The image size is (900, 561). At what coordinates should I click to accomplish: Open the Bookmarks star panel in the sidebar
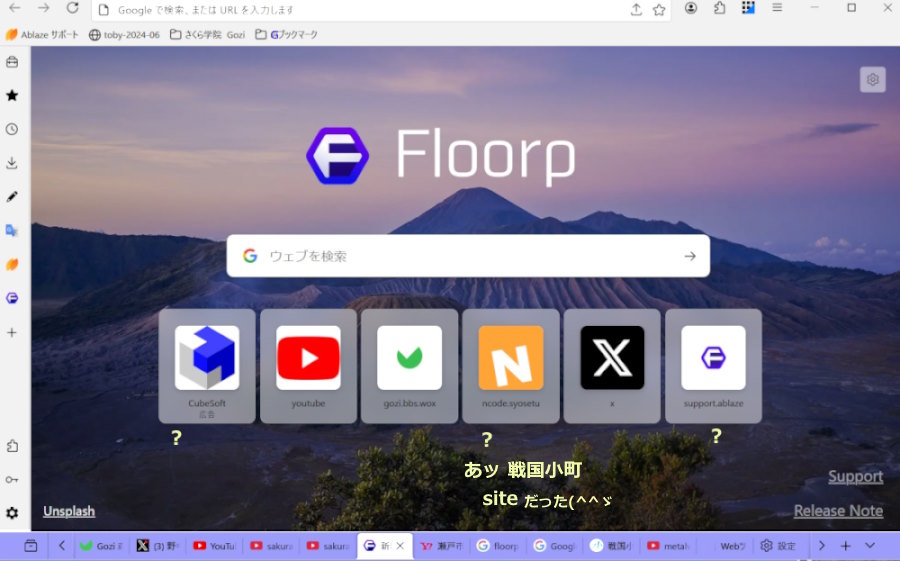12,96
